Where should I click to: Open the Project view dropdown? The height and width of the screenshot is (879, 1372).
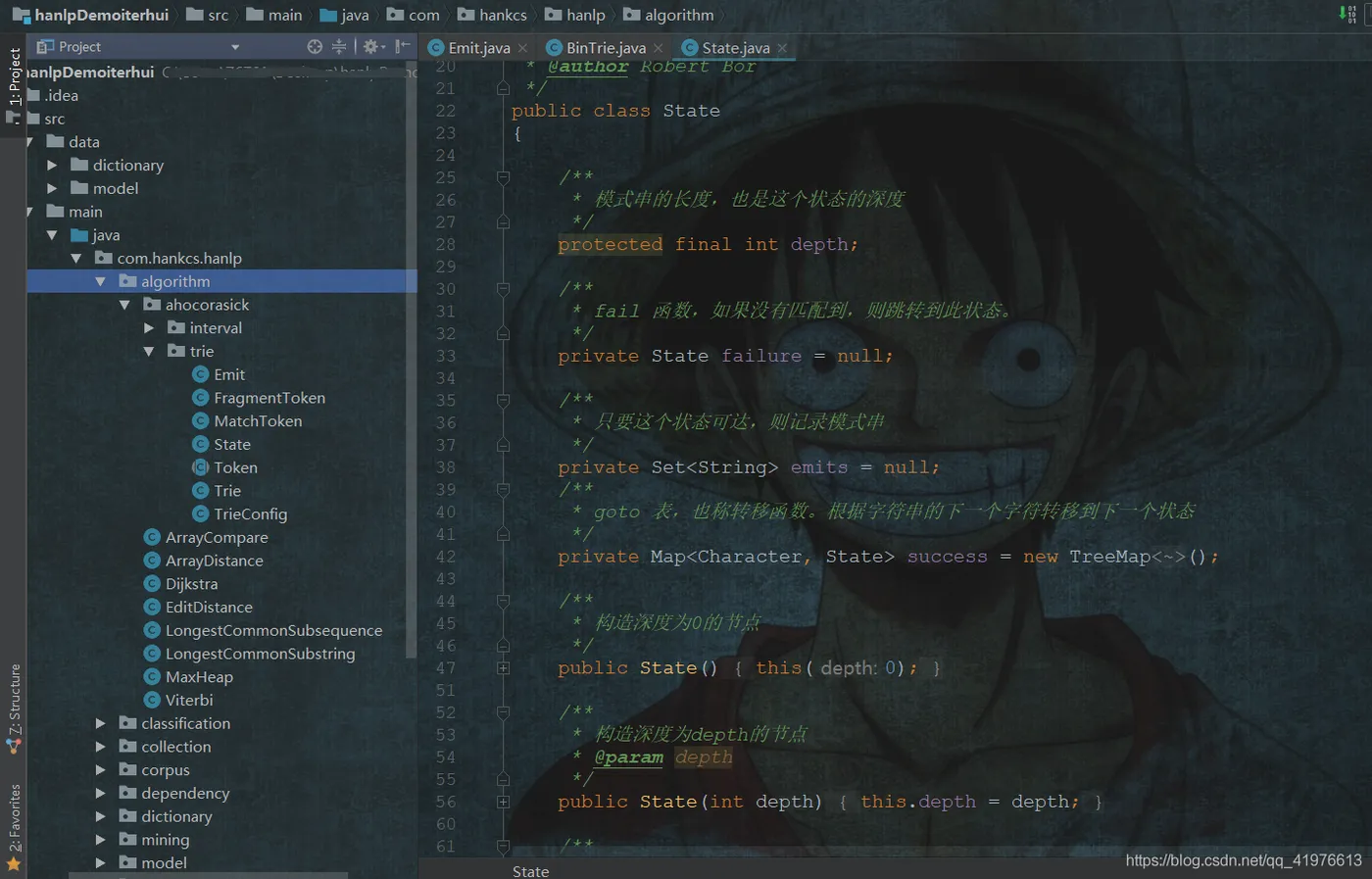tap(234, 47)
